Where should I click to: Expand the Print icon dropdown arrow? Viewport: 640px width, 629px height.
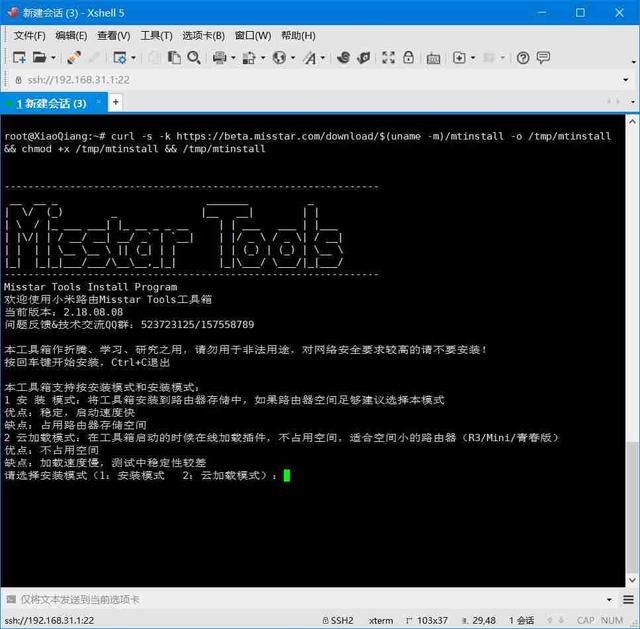pos(233,58)
